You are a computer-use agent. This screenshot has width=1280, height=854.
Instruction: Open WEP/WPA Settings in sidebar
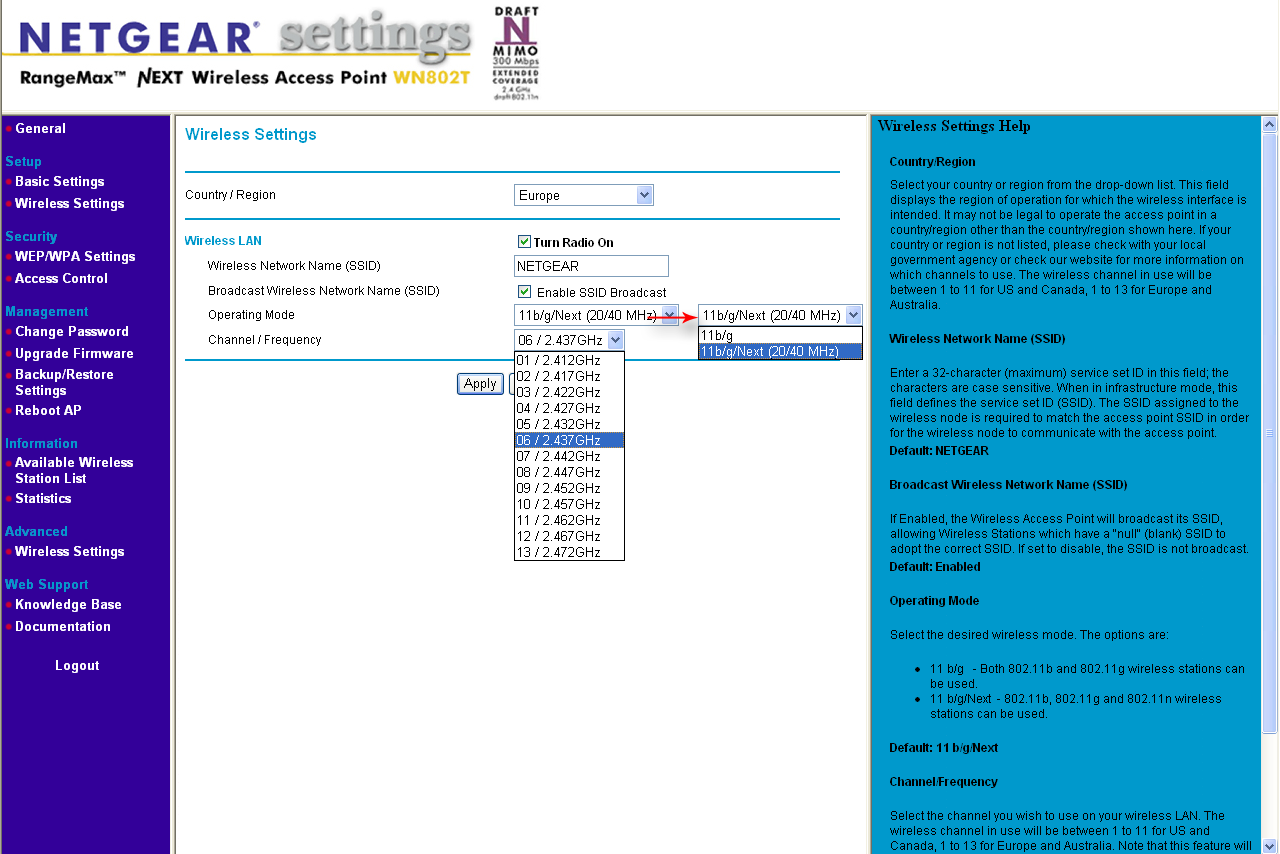click(x=75, y=256)
